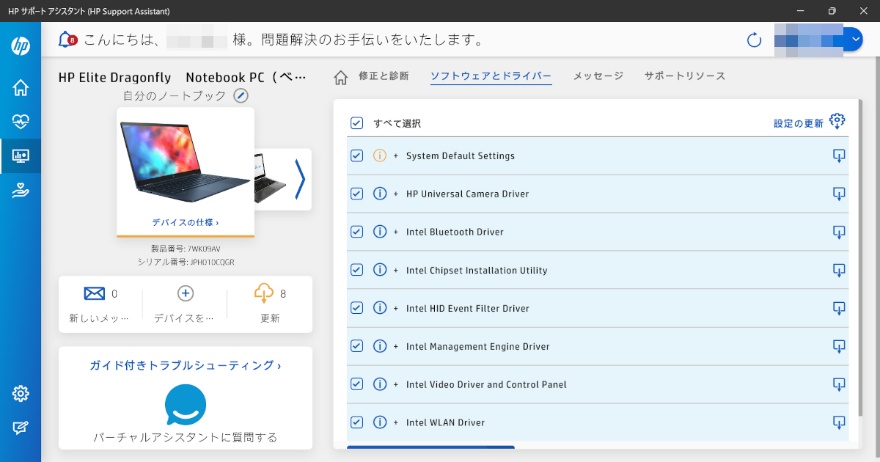Open the health heart icon in the sidebar
880x462 pixels.
point(21,122)
